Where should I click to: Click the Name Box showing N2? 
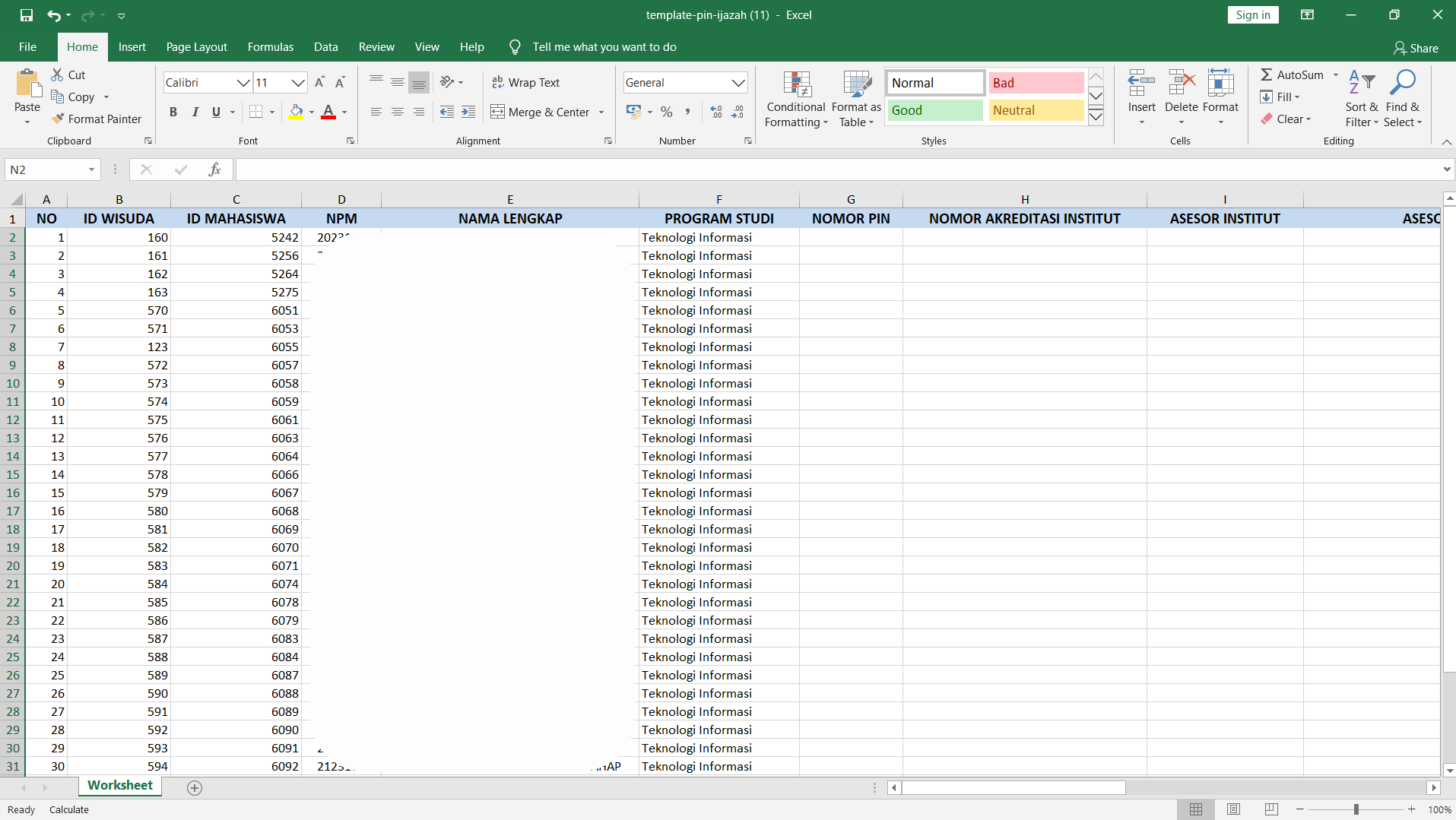[46, 169]
